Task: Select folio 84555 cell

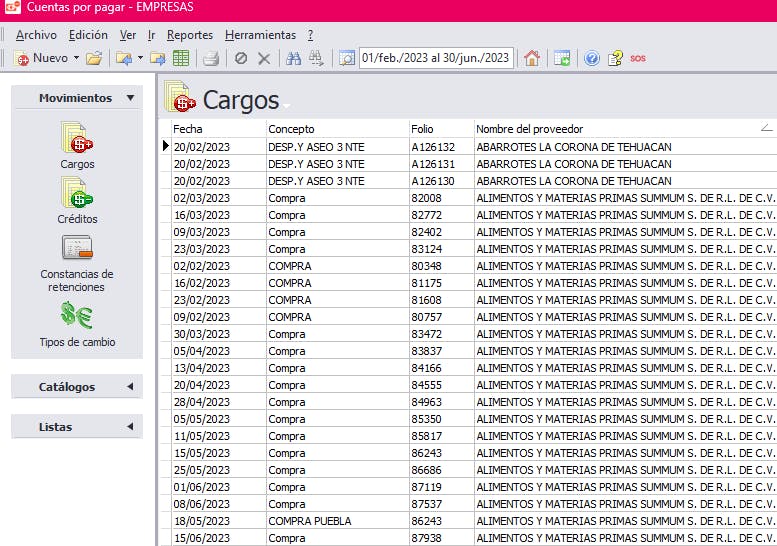Action: point(442,385)
